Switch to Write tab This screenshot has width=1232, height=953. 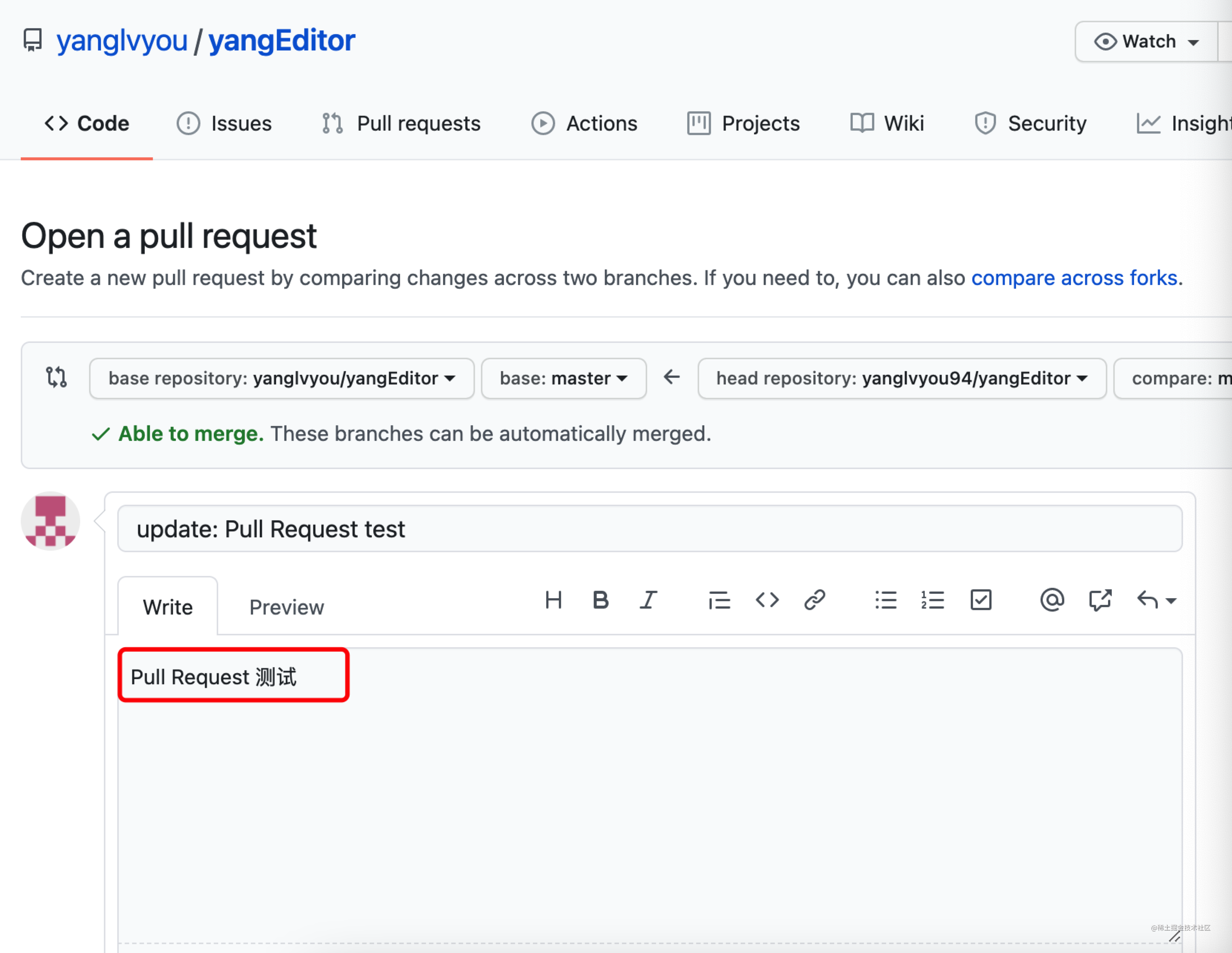(168, 606)
